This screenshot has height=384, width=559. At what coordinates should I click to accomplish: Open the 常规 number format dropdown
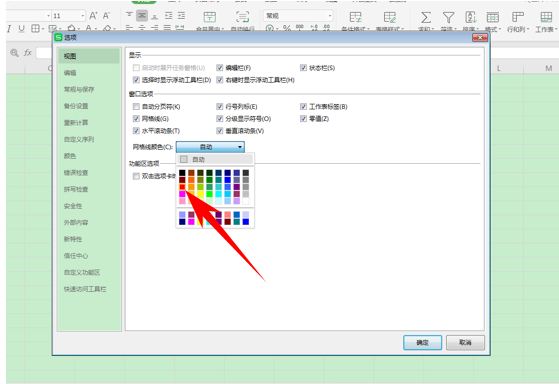[x=330, y=16]
